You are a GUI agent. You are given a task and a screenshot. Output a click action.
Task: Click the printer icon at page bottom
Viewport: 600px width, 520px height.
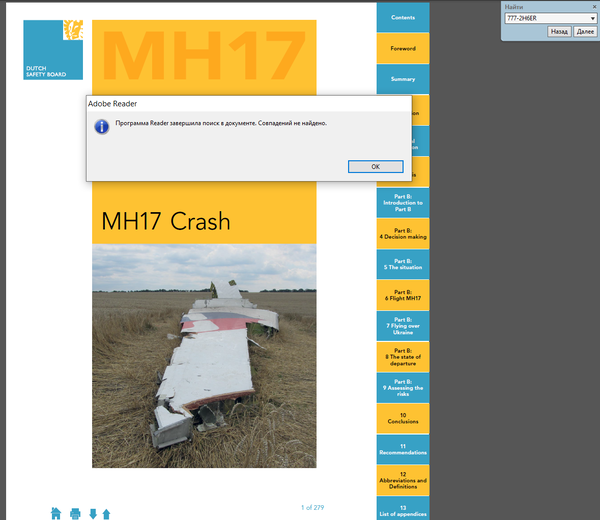pos(75,513)
